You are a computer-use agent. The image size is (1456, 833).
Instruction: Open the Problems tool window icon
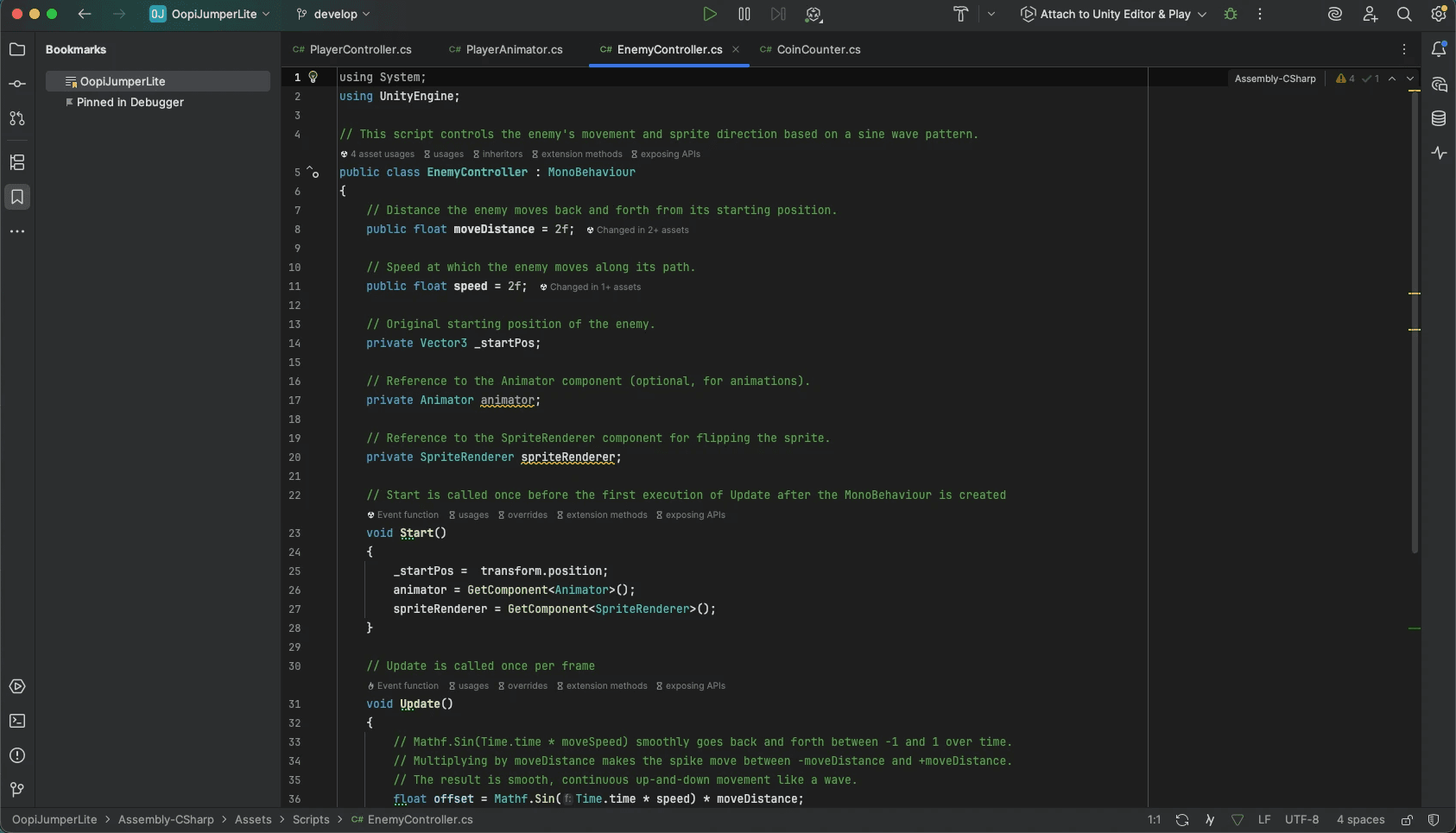17,755
